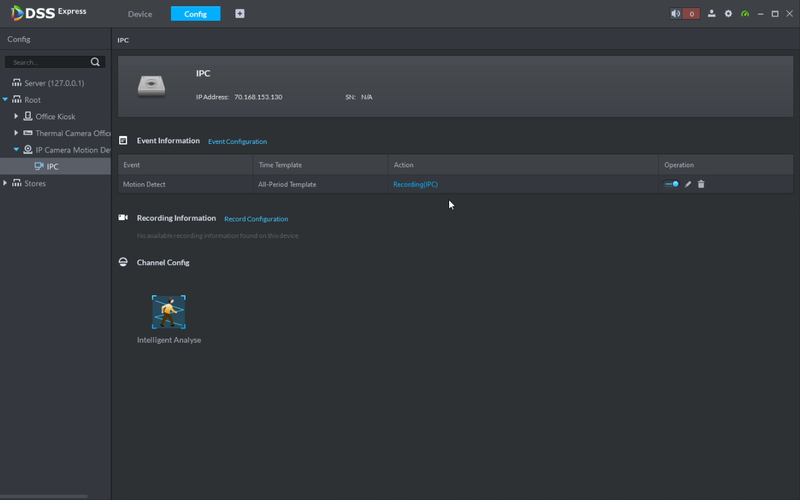Click in the Search input field
The width and height of the screenshot is (800, 500).
tap(49, 62)
